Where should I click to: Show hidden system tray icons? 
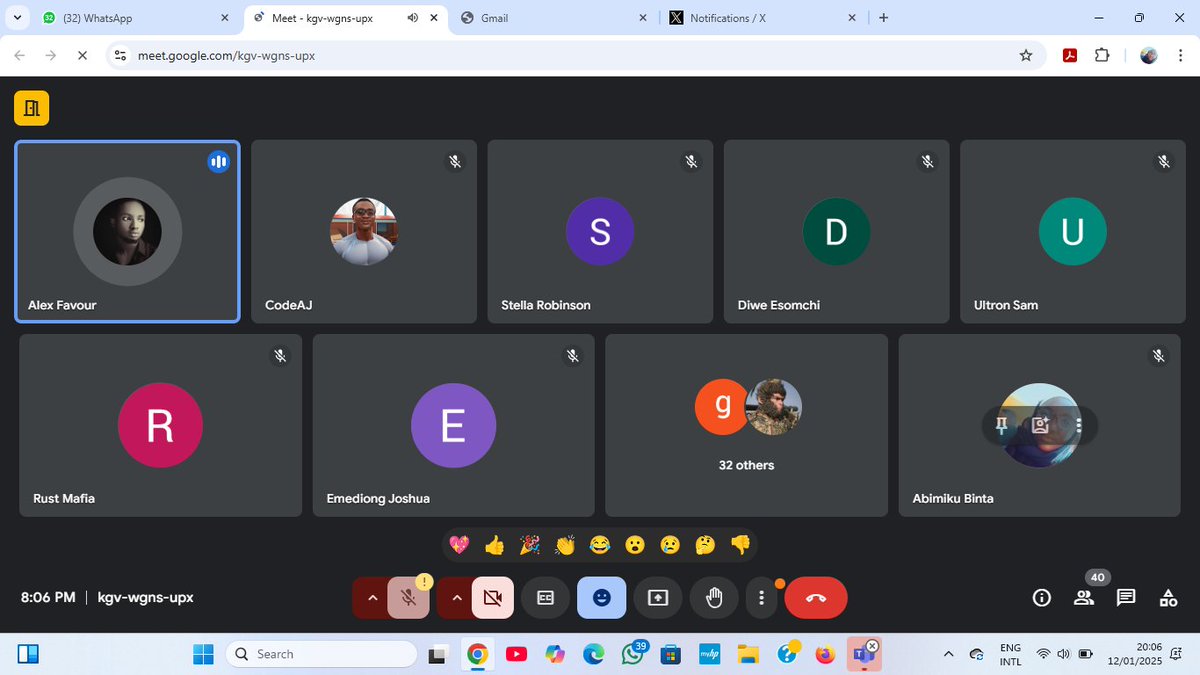pyautogui.click(x=948, y=654)
